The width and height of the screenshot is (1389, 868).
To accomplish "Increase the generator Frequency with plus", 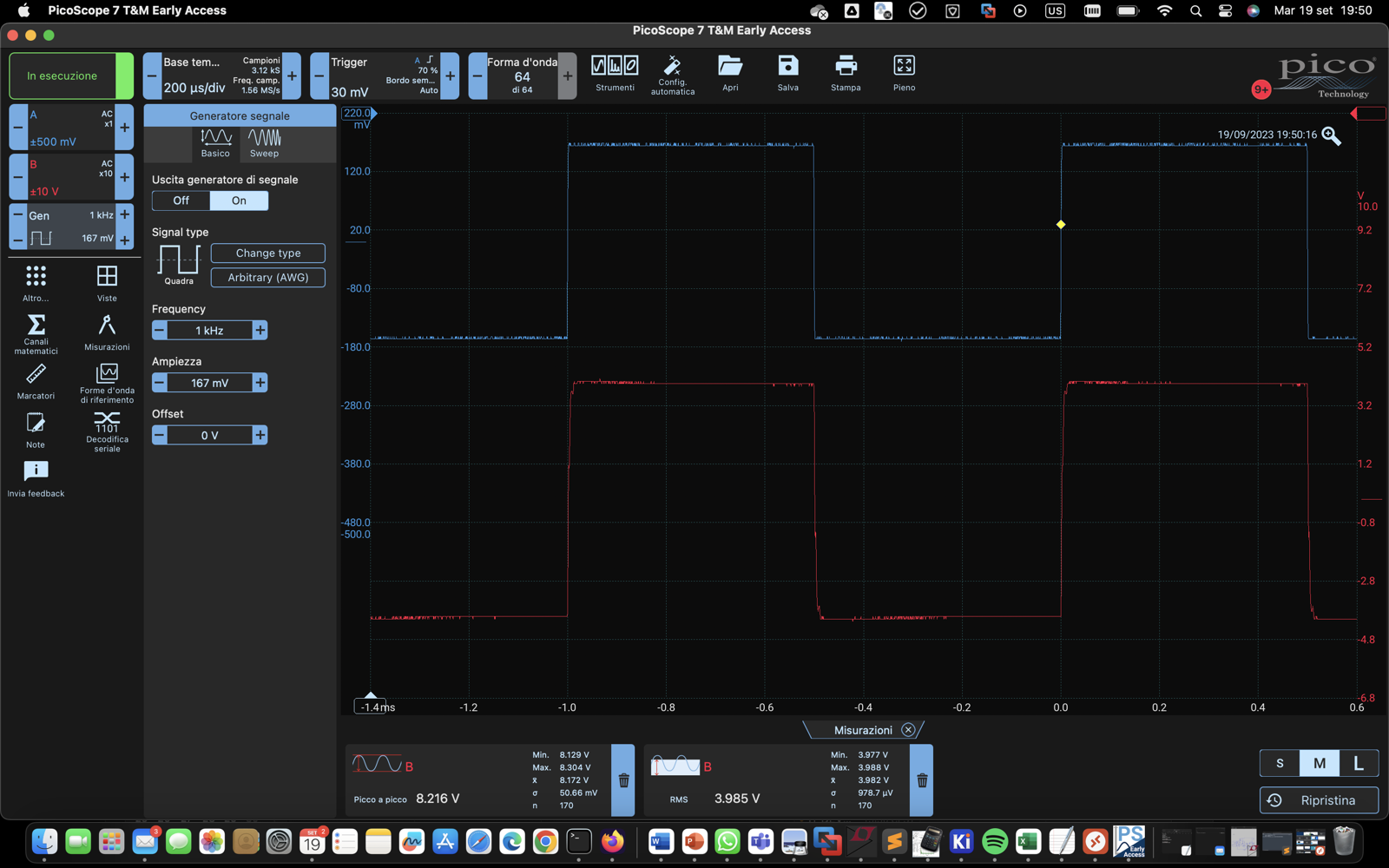I will (x=260, y=331).
